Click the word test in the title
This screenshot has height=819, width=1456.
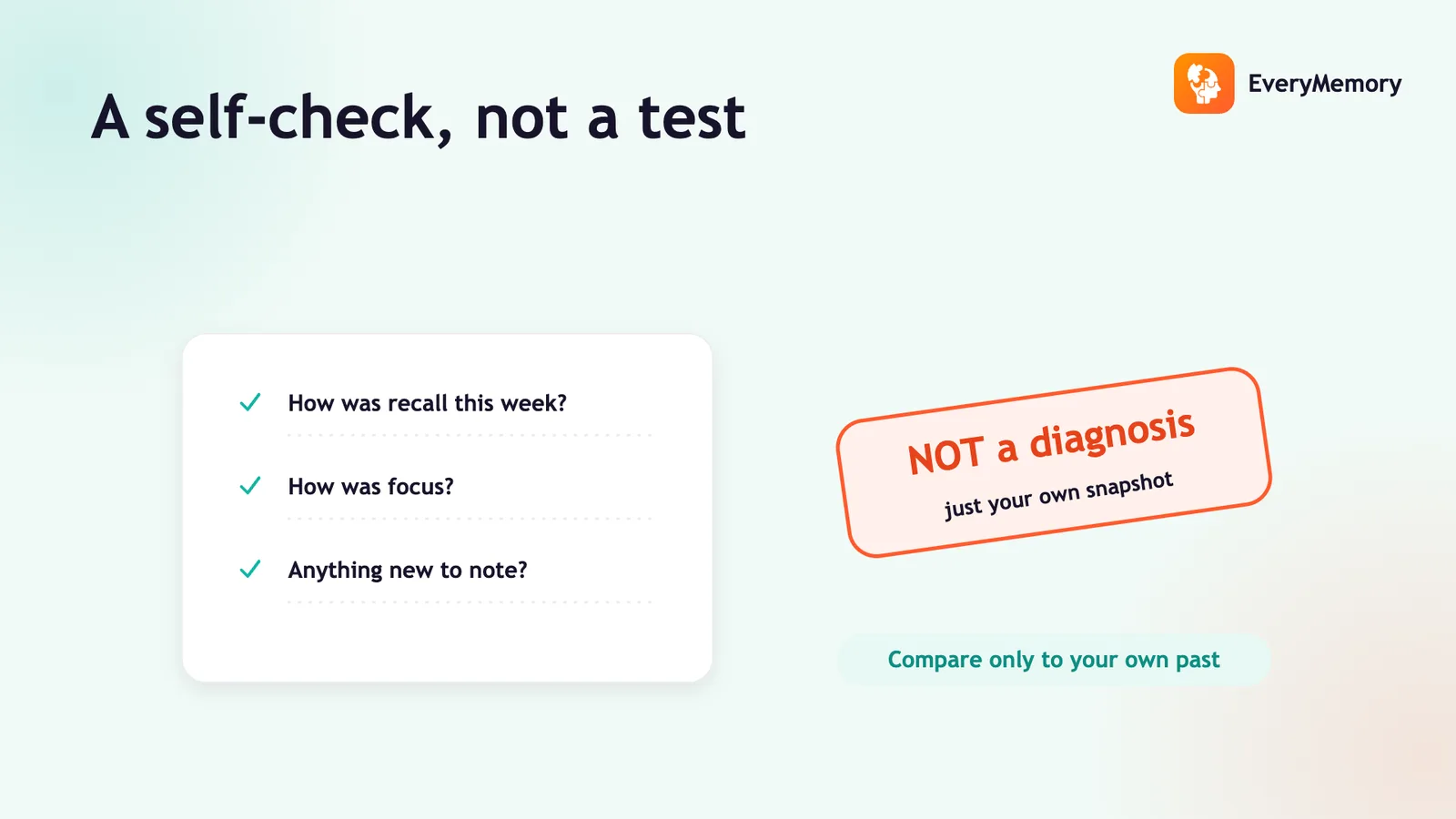tap(692, 118)
